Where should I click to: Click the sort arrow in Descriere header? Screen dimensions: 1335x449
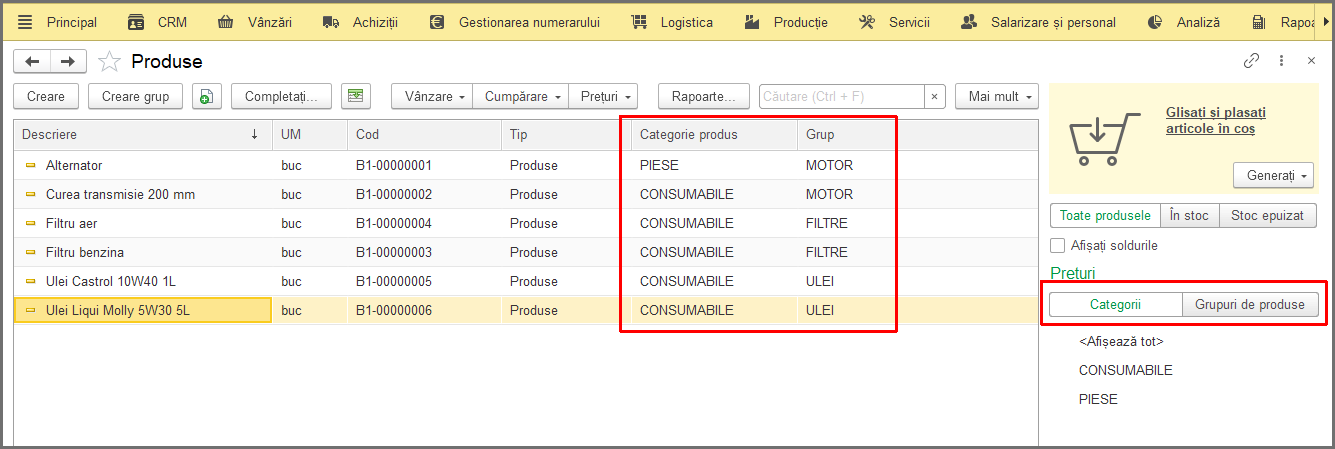(254, 134)
